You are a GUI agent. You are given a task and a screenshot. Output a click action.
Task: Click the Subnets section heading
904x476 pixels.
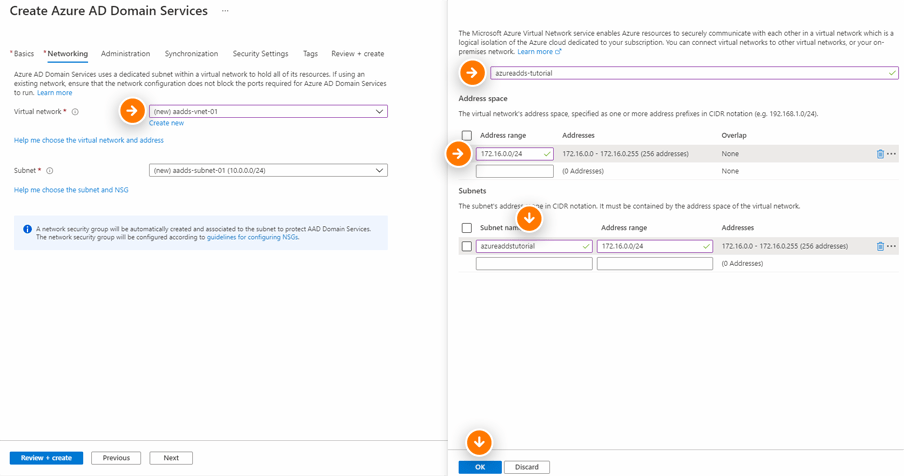pos(472,191)
